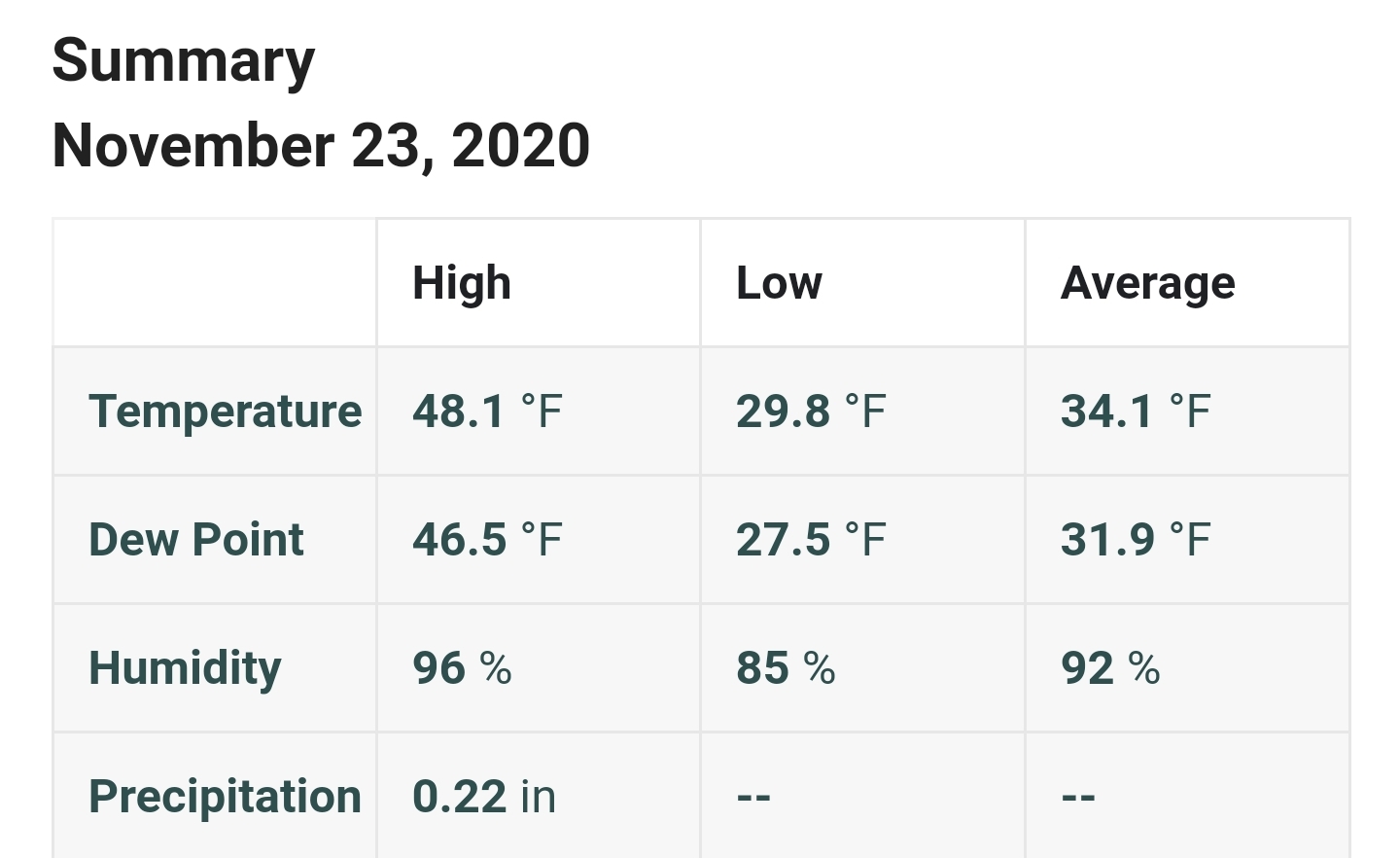Click the Precipitation row label
Viewport: 1400px width, 858px height.
pos(225,797)
